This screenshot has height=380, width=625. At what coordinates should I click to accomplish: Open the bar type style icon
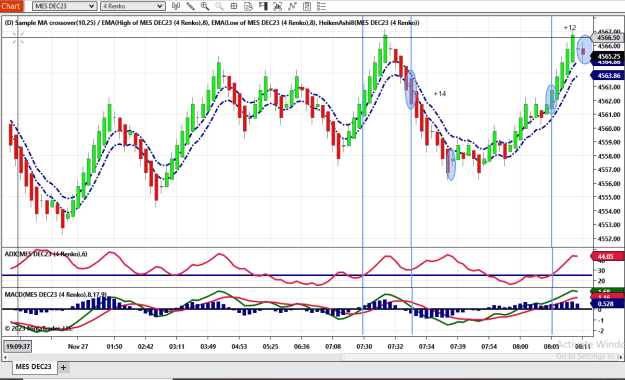pyautogui.click(x=175, y=6)
